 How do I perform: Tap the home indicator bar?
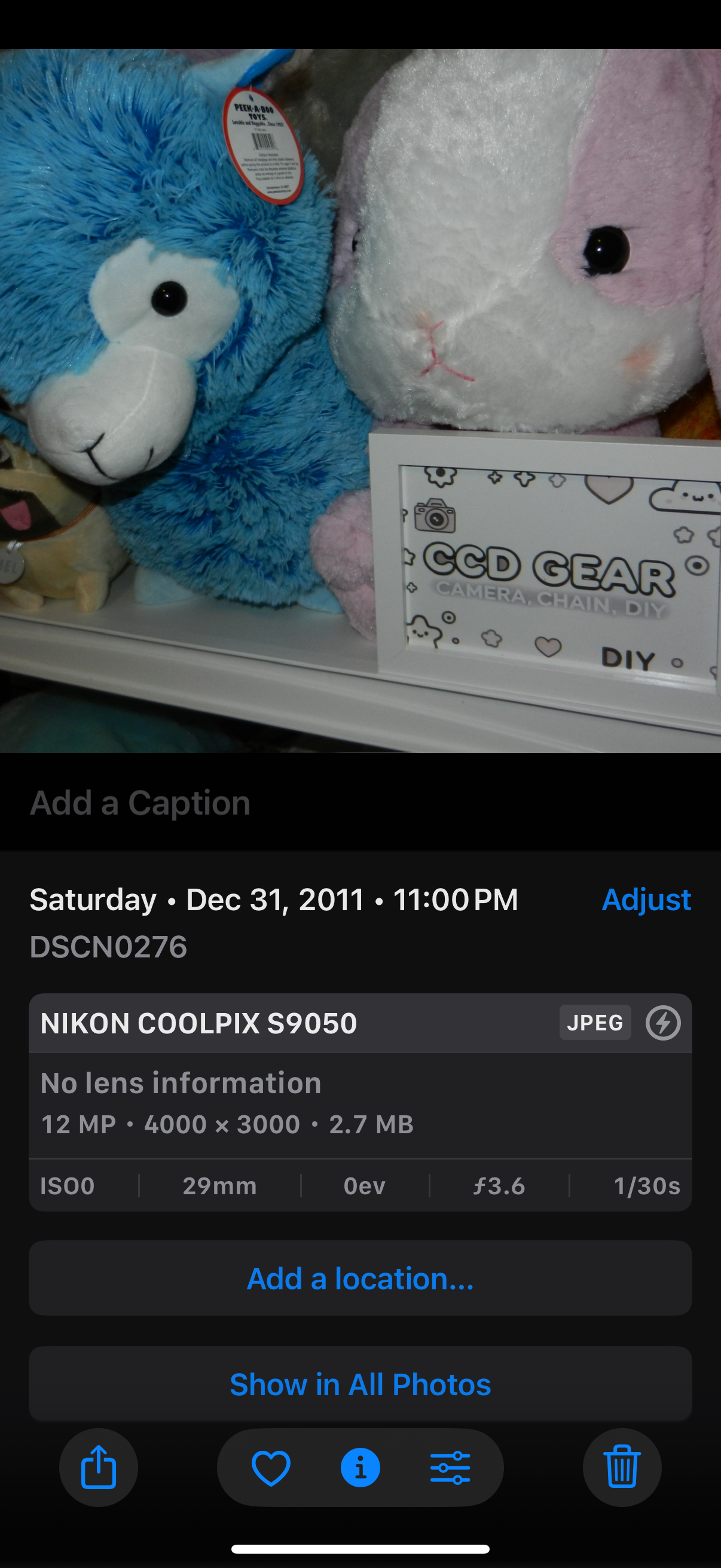coord(360,1549)
